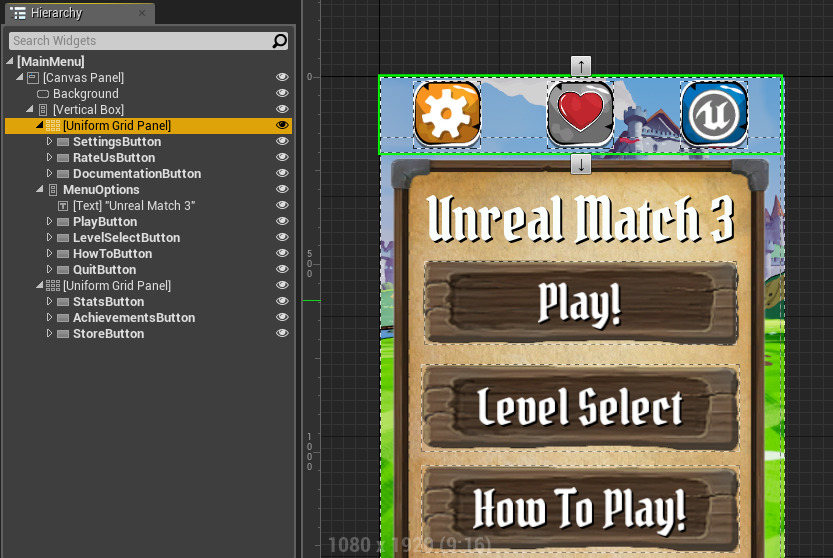
Task: Toggle visibility of the Background widget
Action: click(x=282, y=93)
